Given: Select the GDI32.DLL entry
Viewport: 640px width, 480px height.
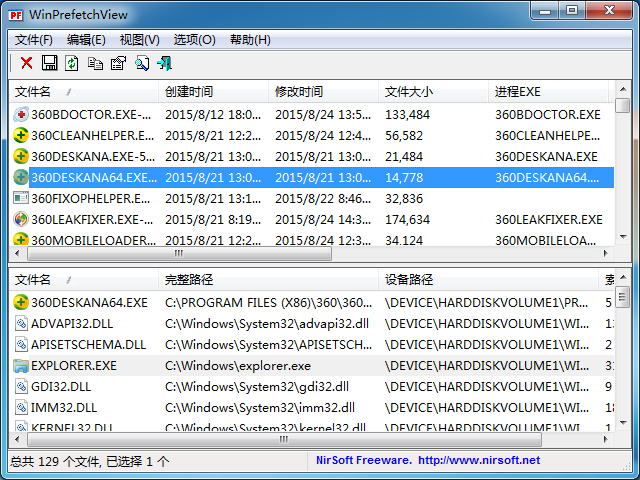Looking at the screenshot, I should tap(61, 387).
